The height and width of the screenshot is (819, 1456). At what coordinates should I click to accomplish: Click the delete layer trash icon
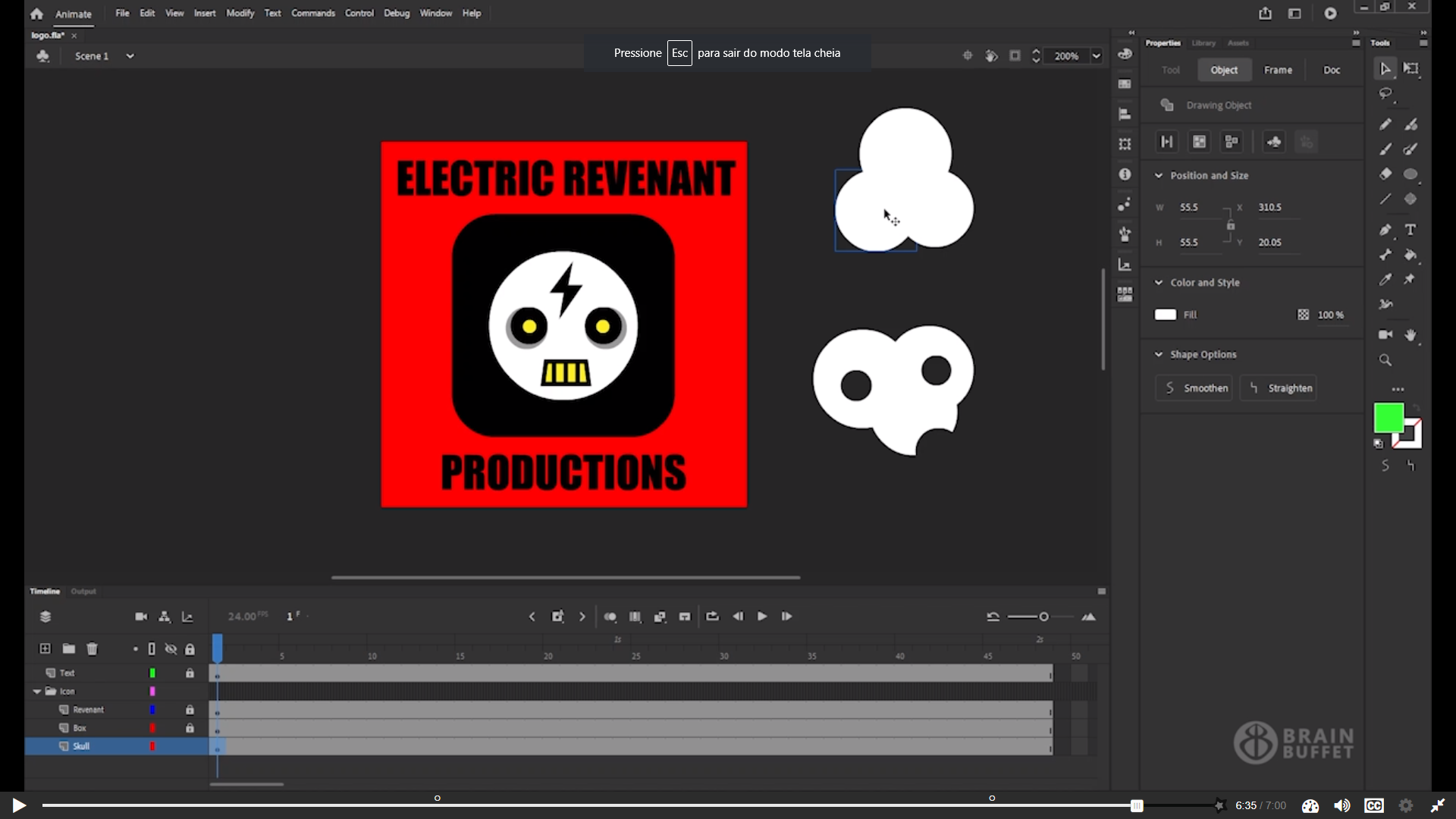tap(93, 649)
